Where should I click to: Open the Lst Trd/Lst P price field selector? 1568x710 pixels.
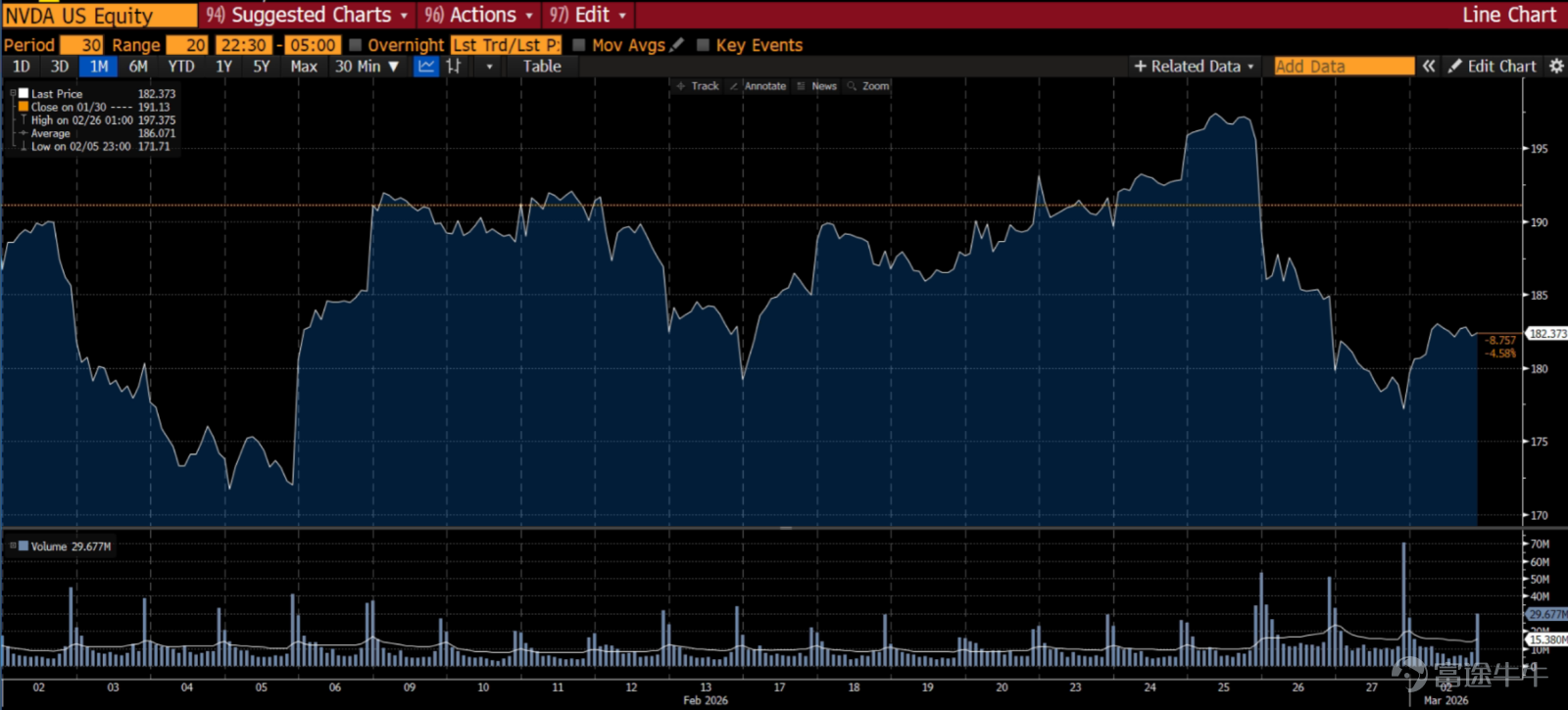coord(506,45)
